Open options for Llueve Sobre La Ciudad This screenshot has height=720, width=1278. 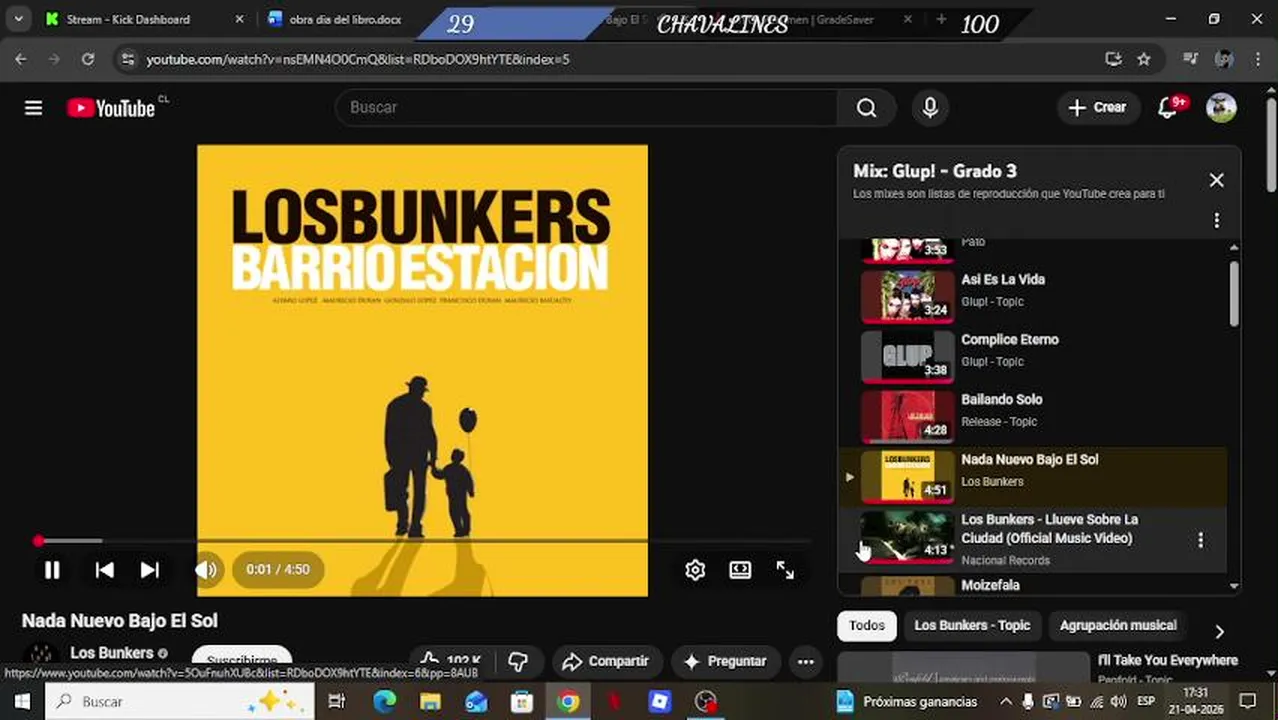1200,540
